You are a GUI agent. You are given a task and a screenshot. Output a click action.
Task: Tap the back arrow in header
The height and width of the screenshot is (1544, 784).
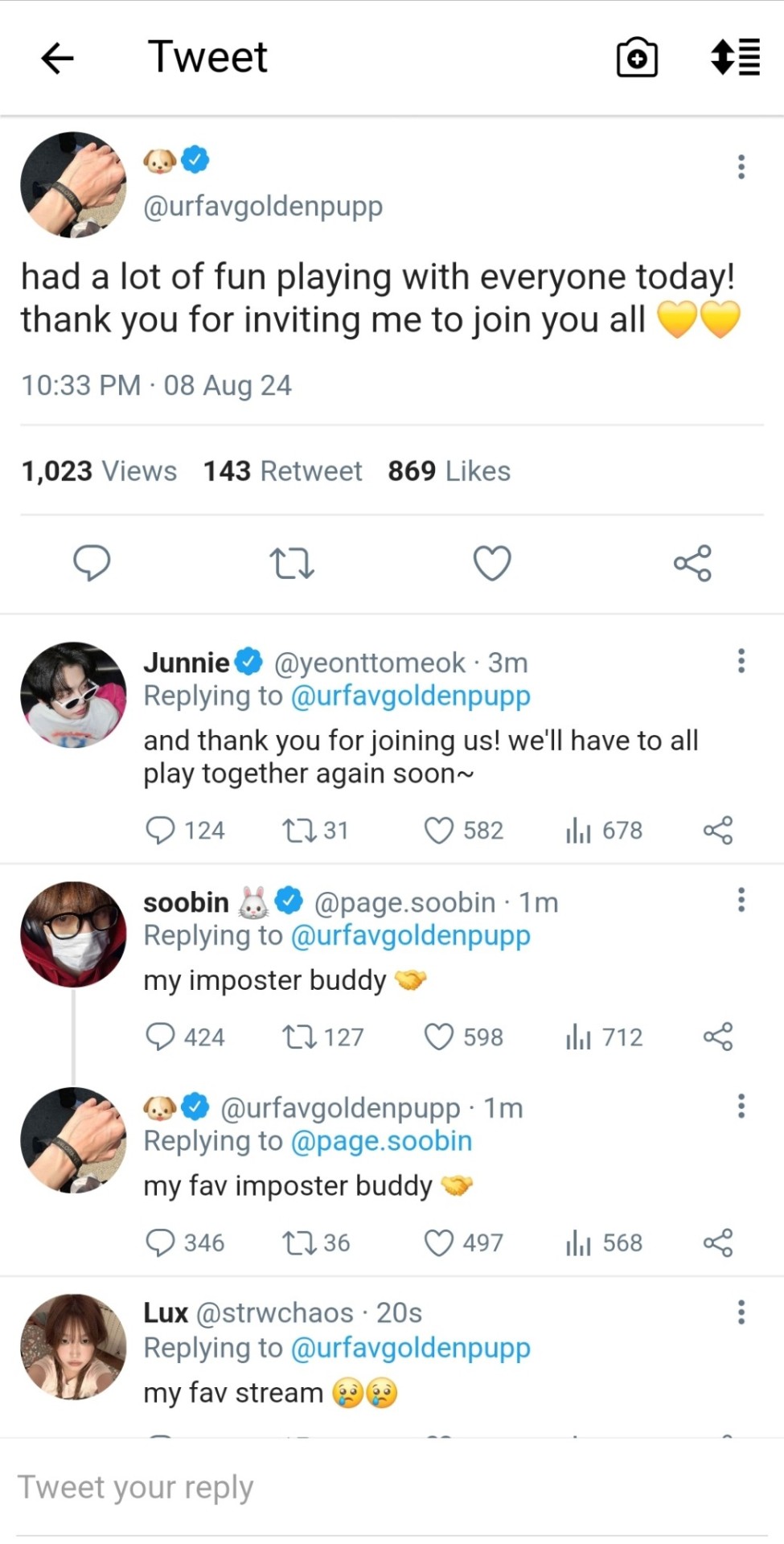coord(57,58)
